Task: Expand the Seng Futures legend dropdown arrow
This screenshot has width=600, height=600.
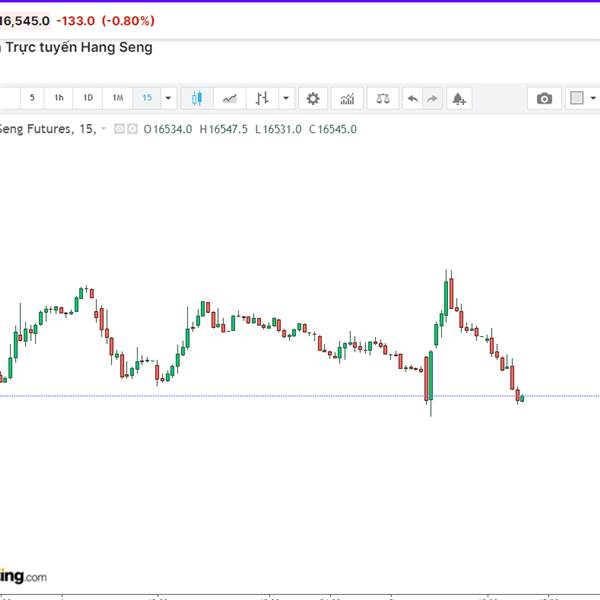Action: (x=103, y=129)
